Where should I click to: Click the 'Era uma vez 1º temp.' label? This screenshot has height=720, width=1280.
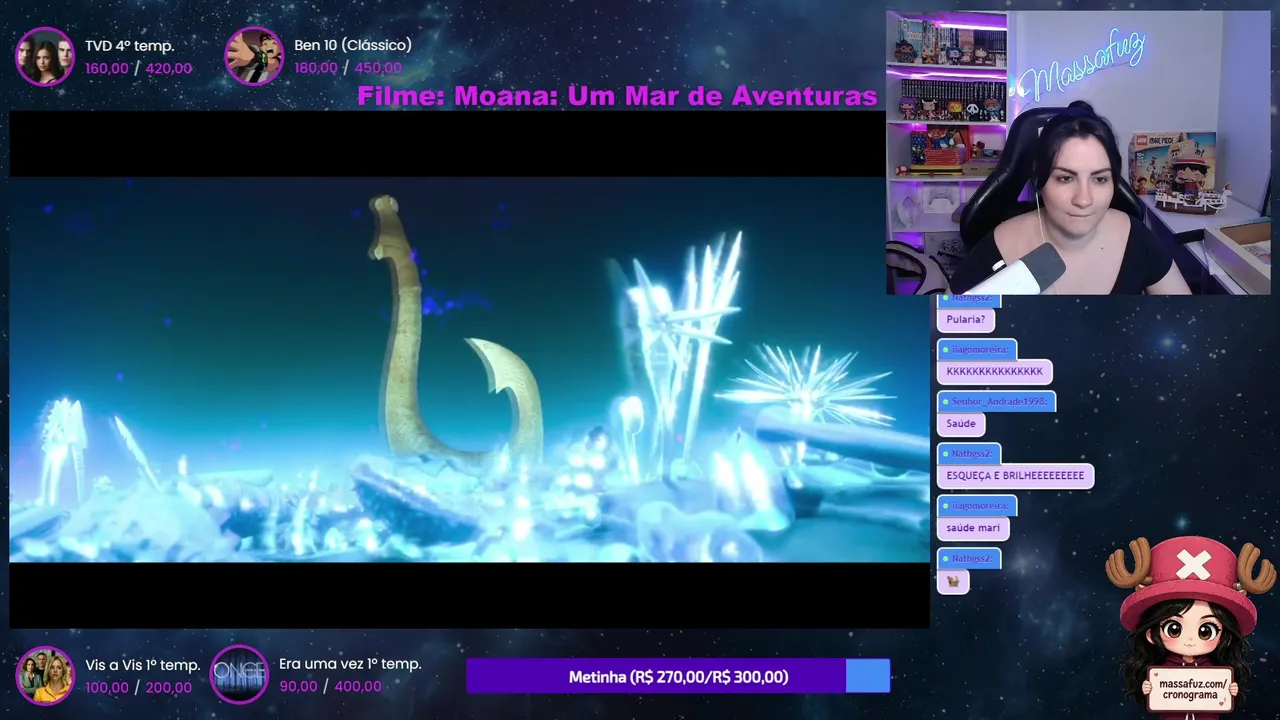tap(350, 664)
